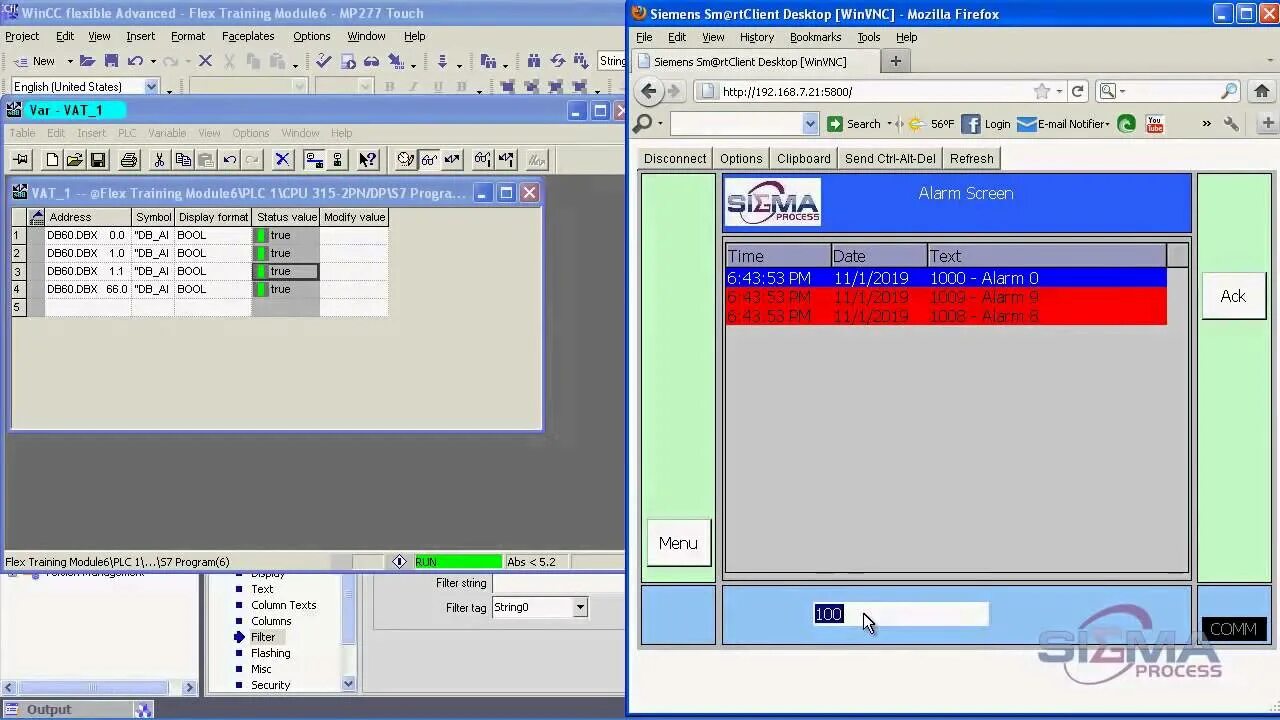Select Filter item in properties tree

pyautogui.click(x=263, y=637)
